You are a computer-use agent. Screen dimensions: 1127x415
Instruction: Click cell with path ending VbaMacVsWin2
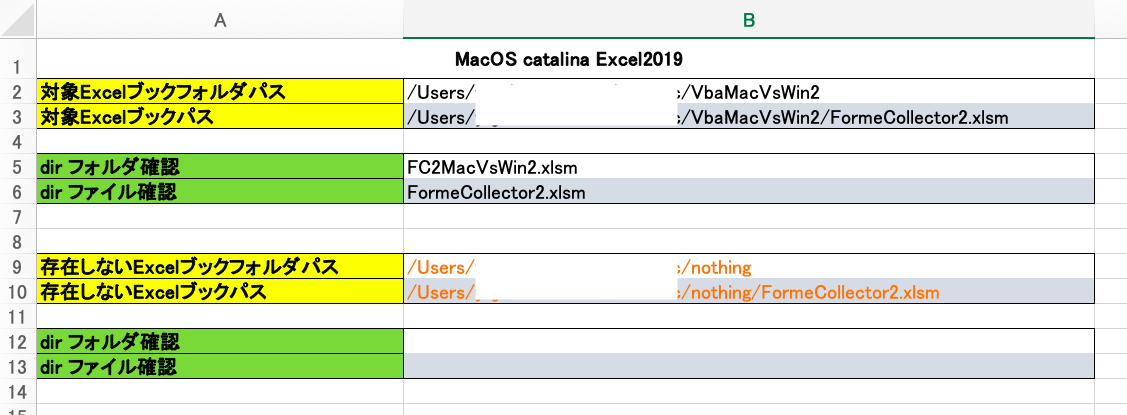click(749, 91)
